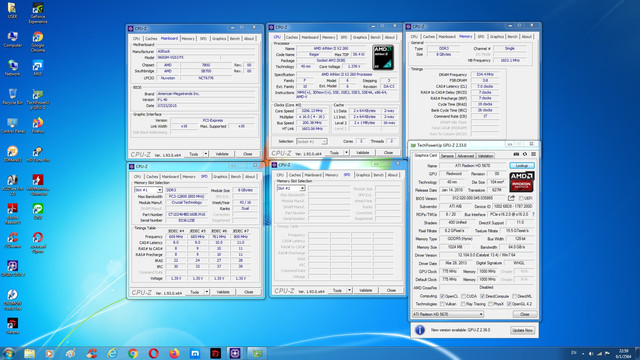
Task: Toggle OpenGL 4.2 checkbox in GPU-Z
Action: [x=509, y=304]
